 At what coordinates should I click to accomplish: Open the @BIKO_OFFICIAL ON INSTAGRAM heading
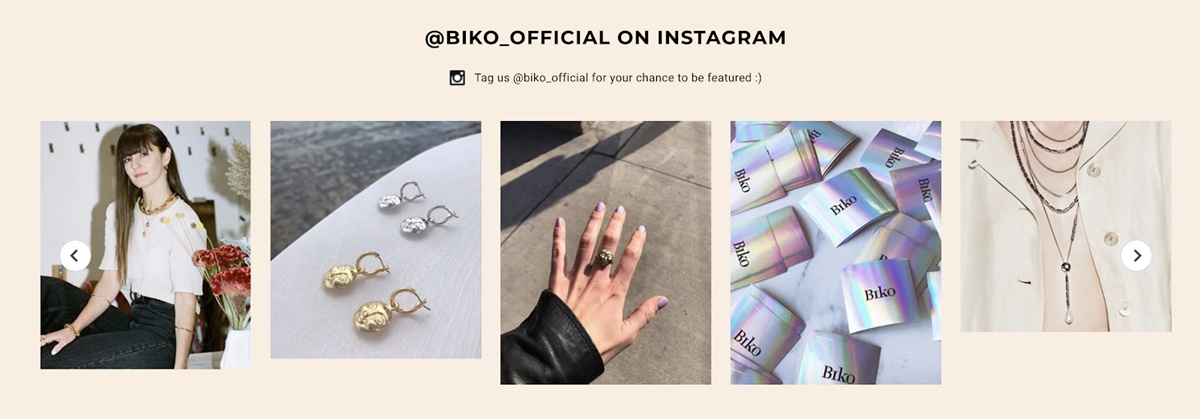(x=606, y=38)
